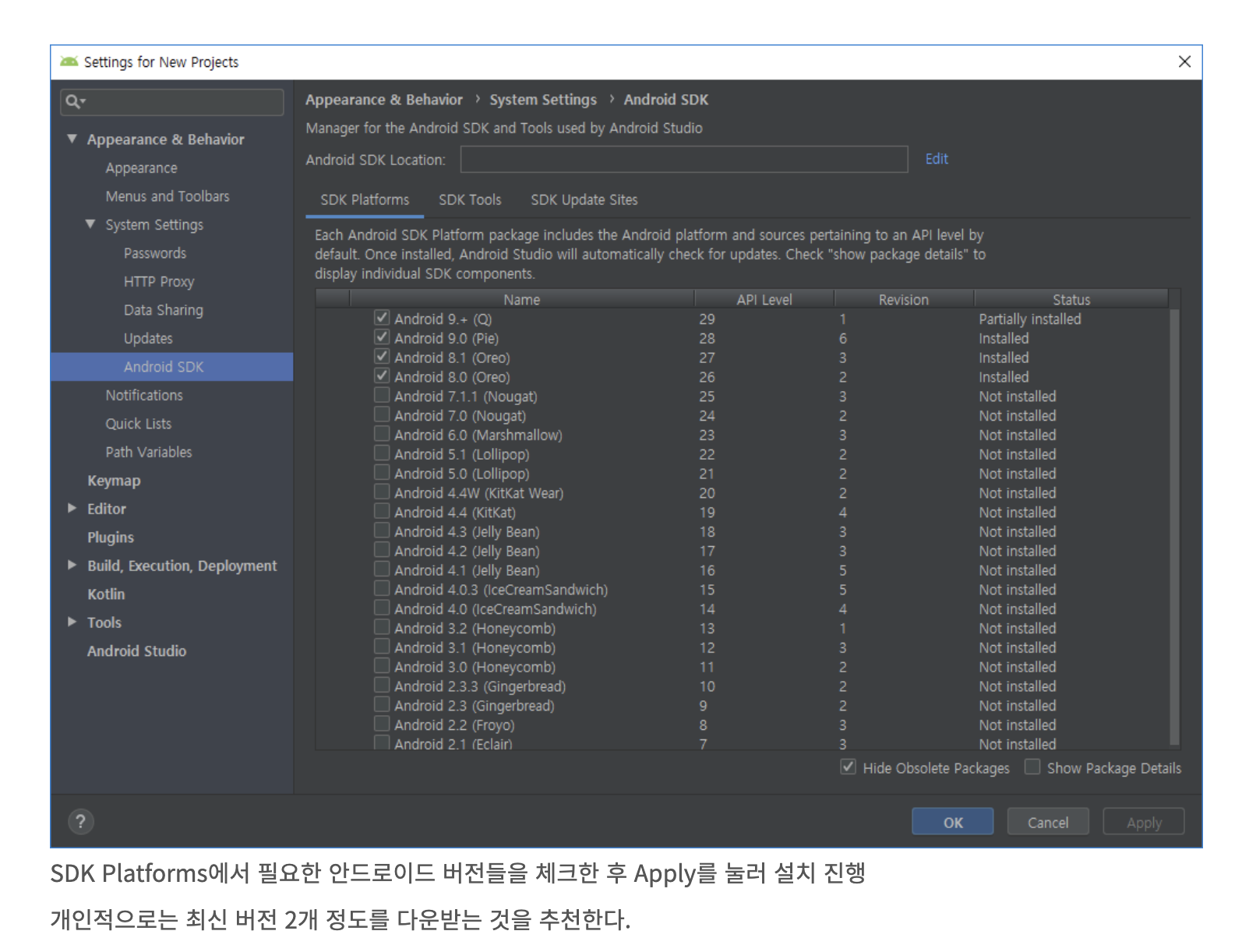Click Android 4.4W (KitKat Wear) row name
1242x952 pixels.
[x=479, y=493]
